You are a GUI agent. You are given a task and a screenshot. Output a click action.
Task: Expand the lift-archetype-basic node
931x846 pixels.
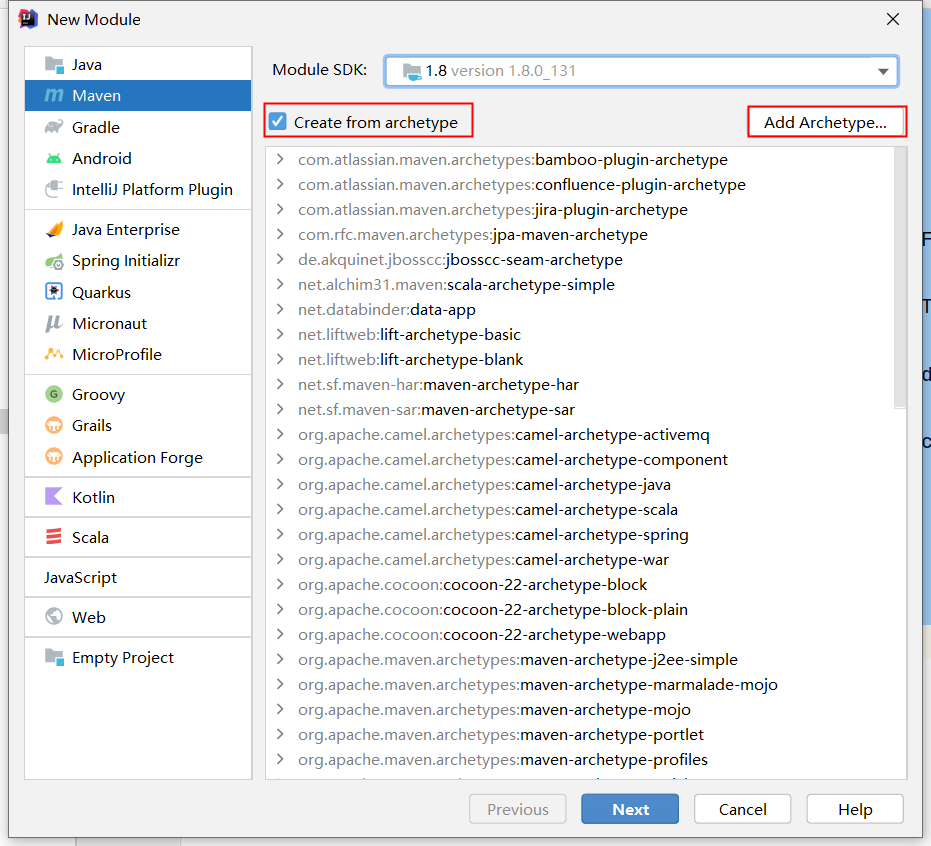point(280,334)
